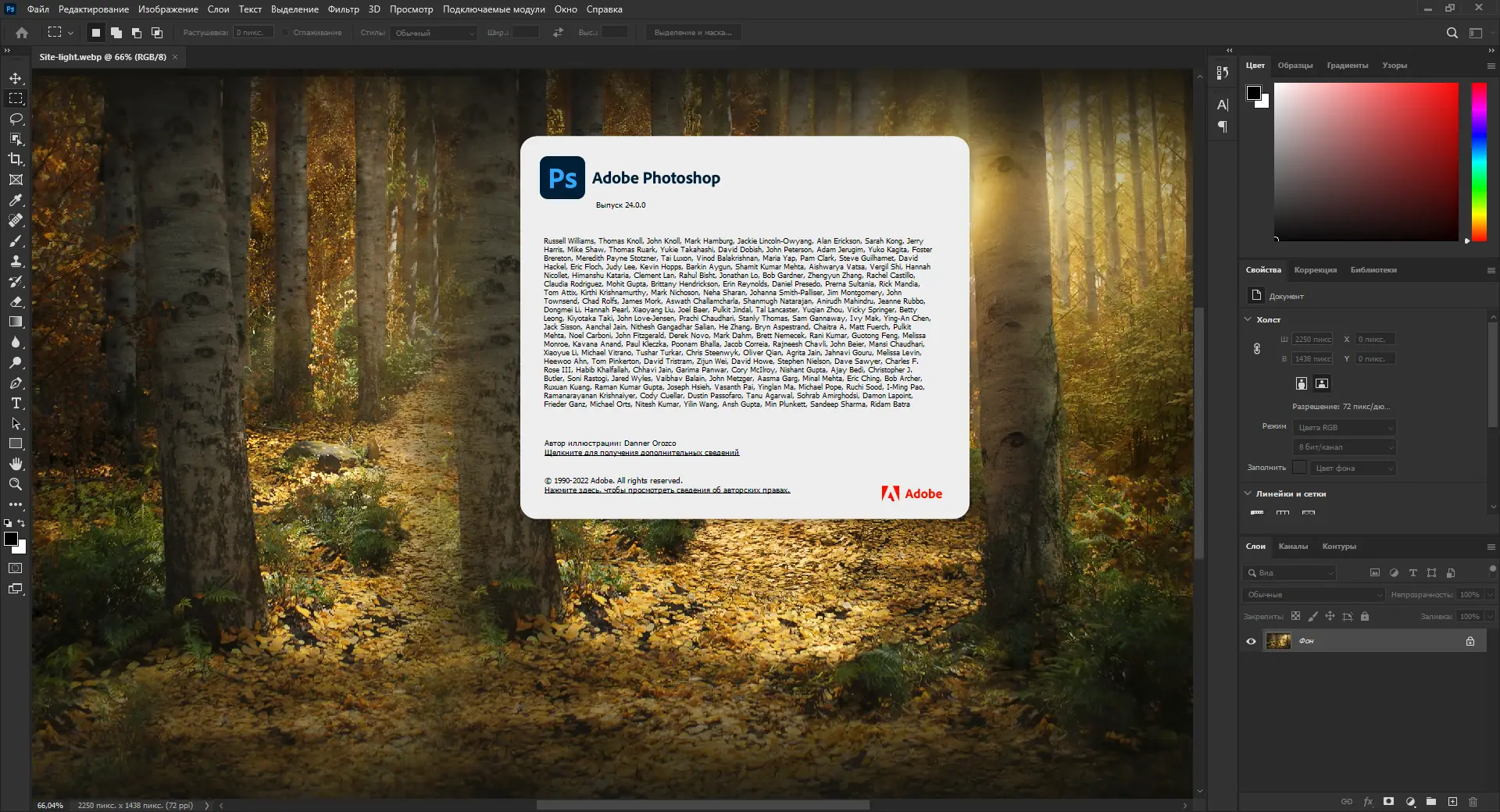Activate the Crop tool
The image size is (1500, 812).
point(16,160)
